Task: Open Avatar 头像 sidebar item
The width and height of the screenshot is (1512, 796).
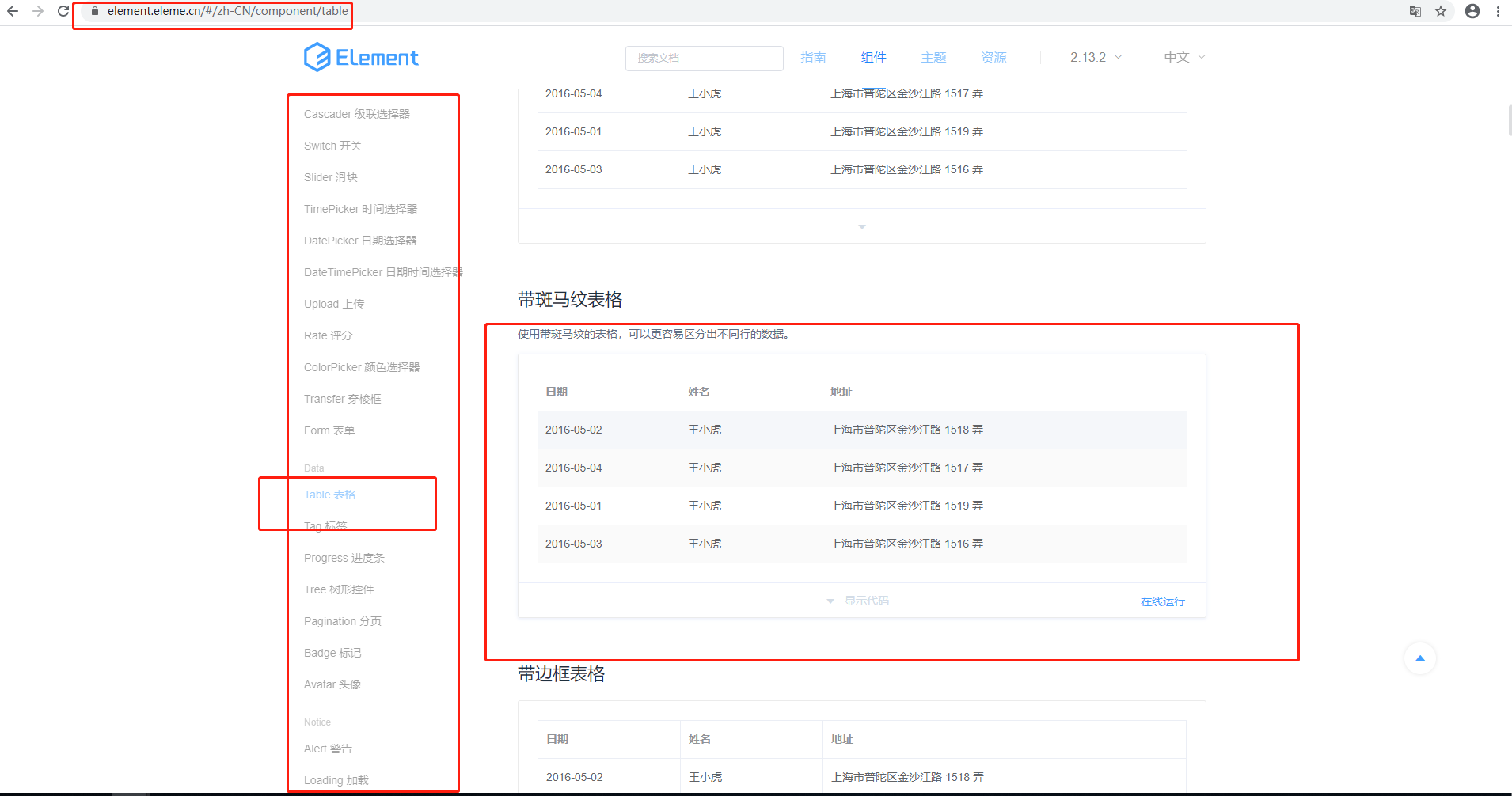Action: [x=332, y=684]
